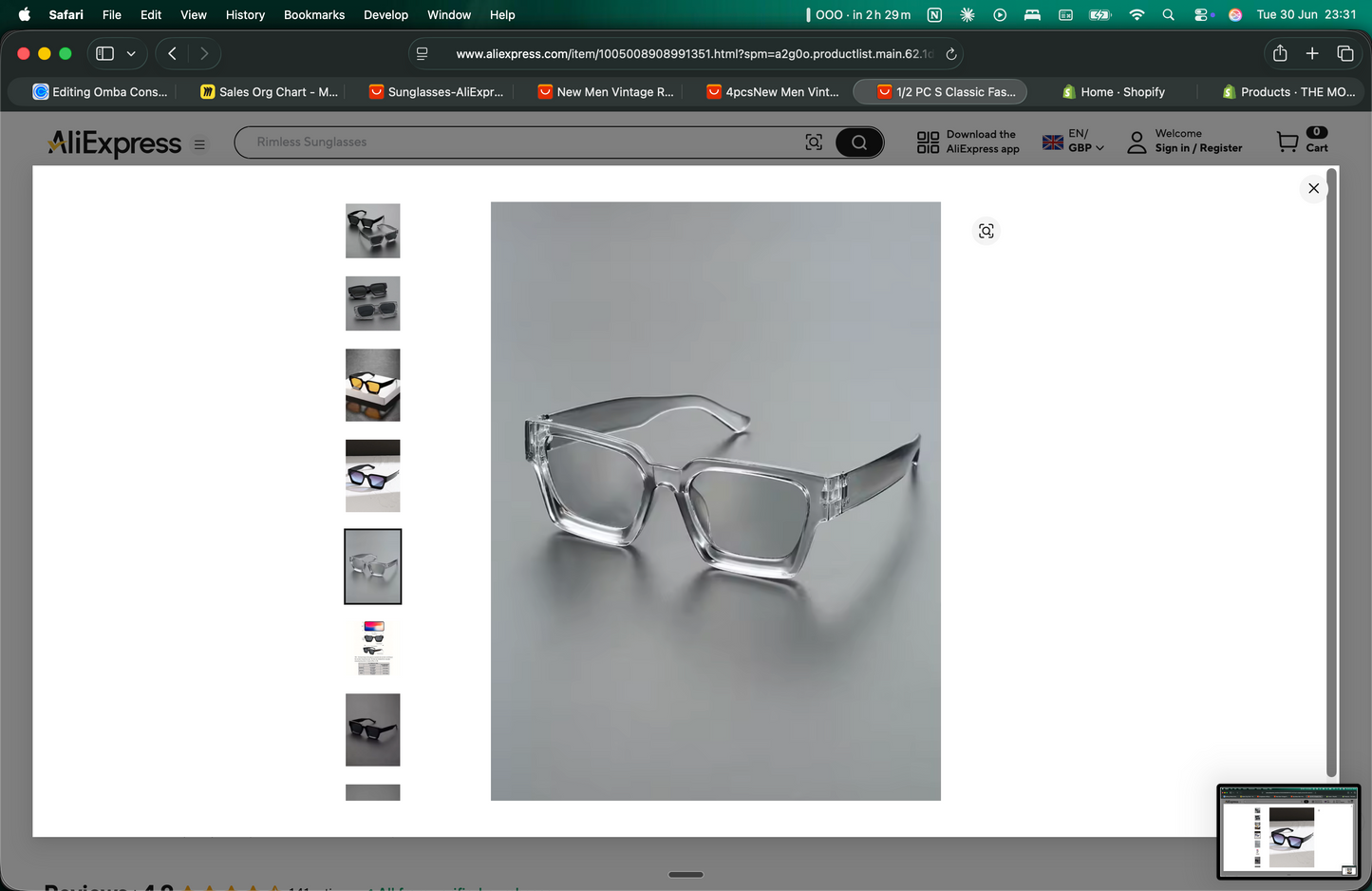
Task: Click the Rimless Sunglasses search field
Action: coord(517,142)
